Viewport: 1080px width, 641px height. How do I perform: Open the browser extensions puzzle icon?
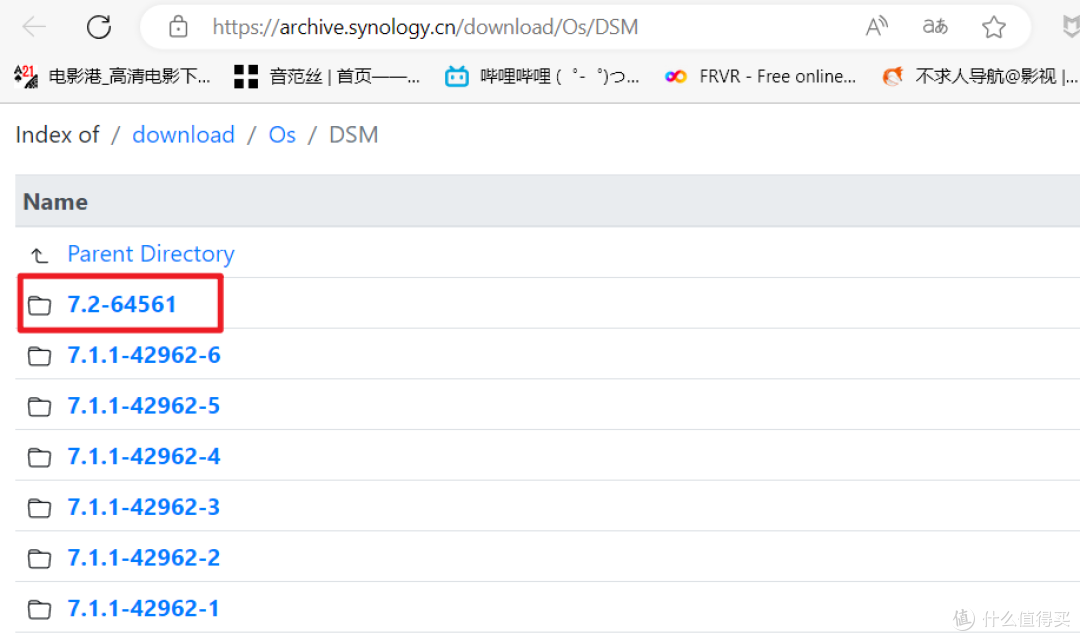tap(1071, 27)
